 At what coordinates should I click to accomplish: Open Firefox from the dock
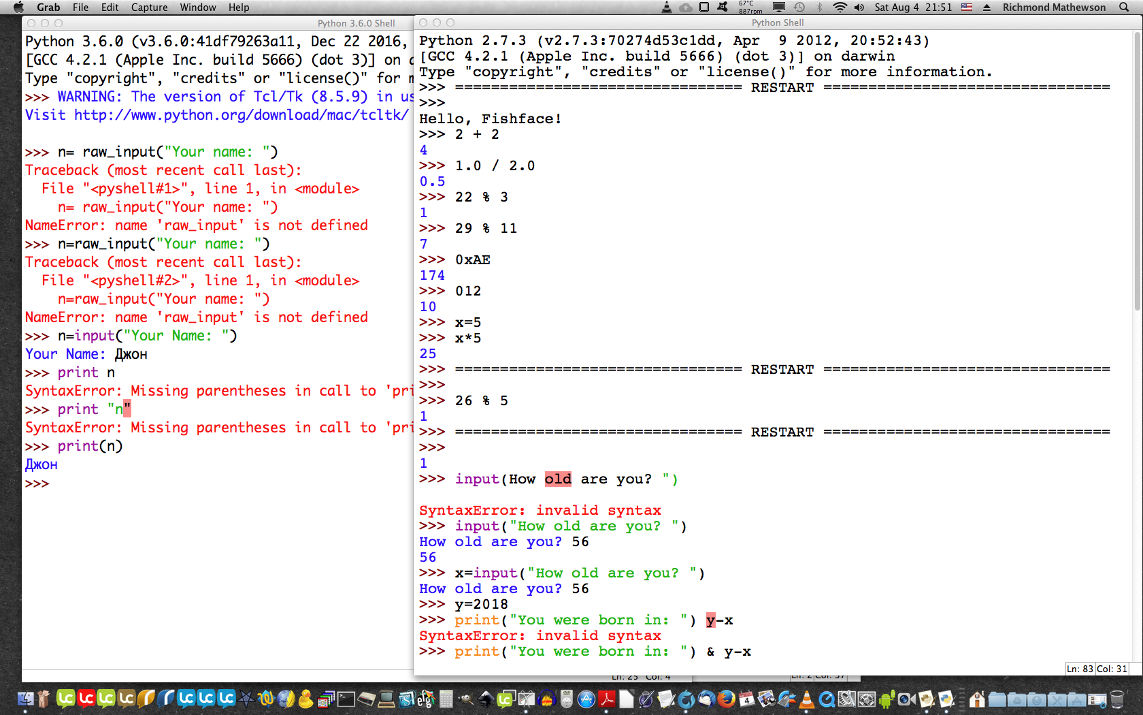(x=726, y=698)
